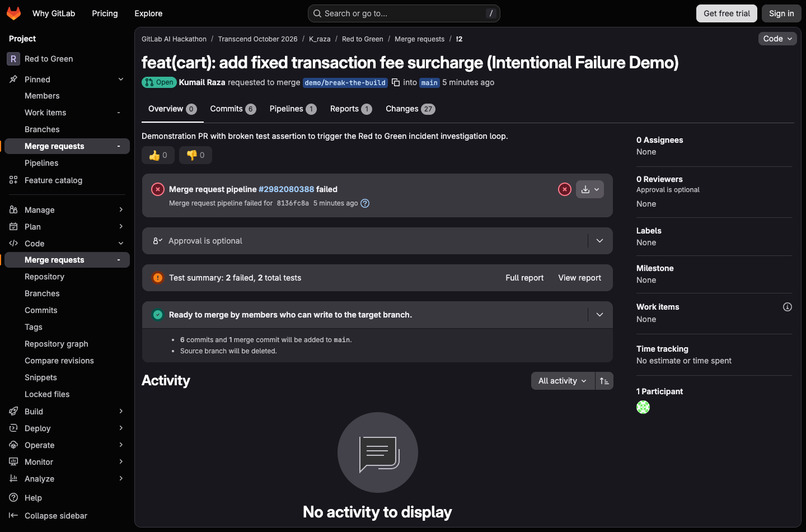The width and height of the screenshot is (806, 532).
Task: Open Tags in the sidebar
Action: click(x=33, y=327)
